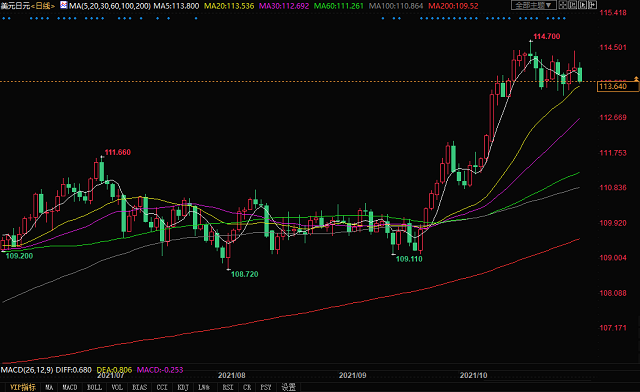Screen dimensions: 640x392
Task: Open the 全部主题 dropdown at top right
Action: click(534, 5)
